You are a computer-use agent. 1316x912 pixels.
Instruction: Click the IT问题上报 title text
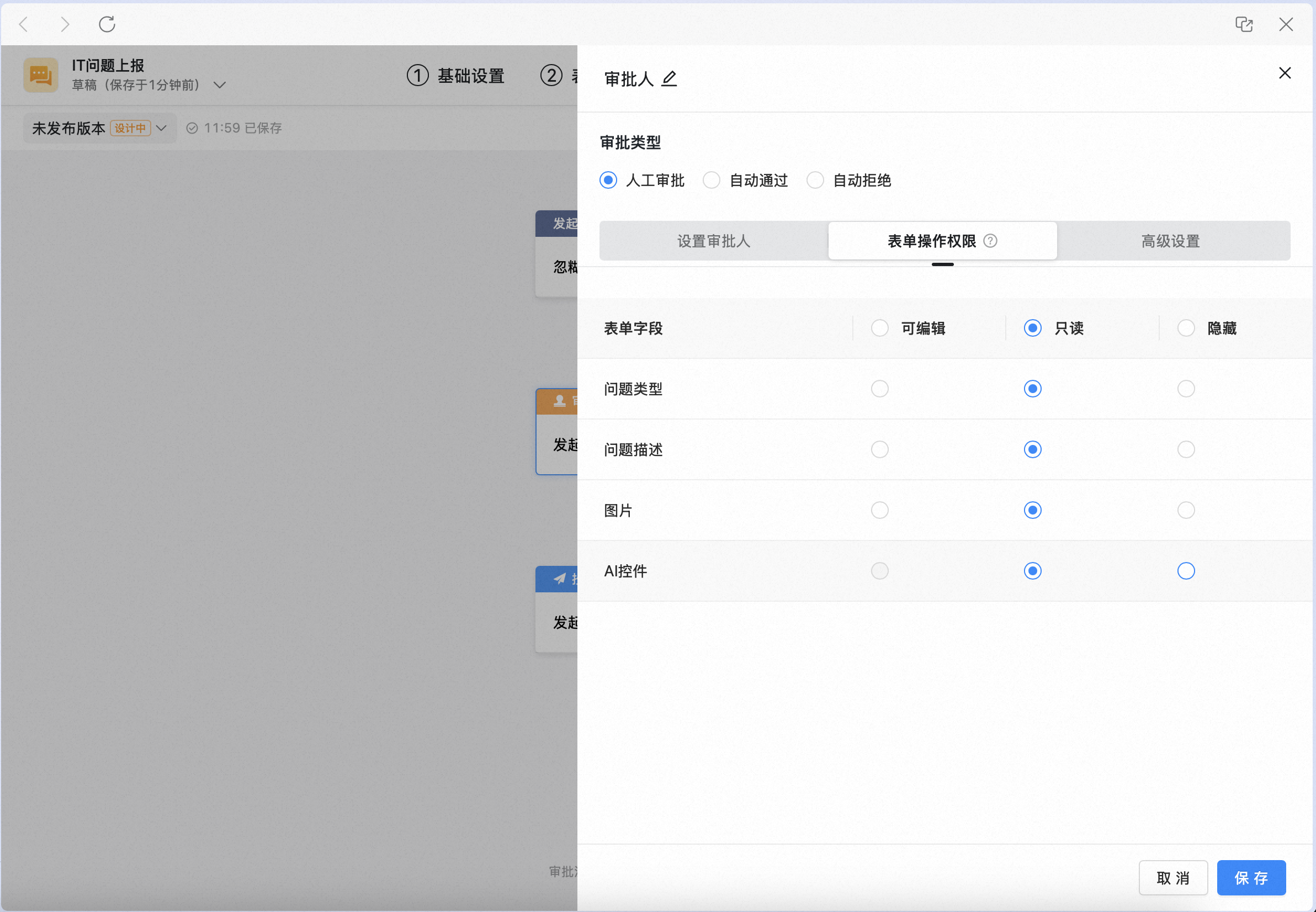coord(108,66)
